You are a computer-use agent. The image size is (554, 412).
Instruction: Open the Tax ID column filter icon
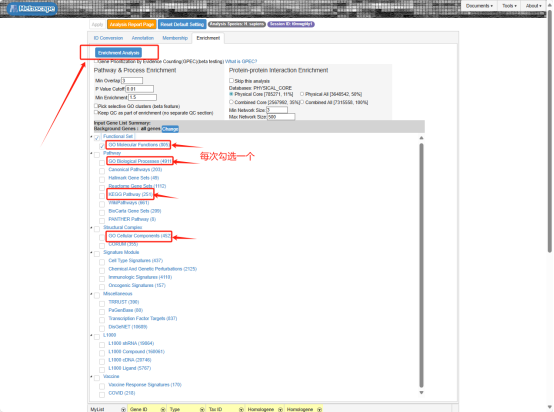[x=241, y=409]
